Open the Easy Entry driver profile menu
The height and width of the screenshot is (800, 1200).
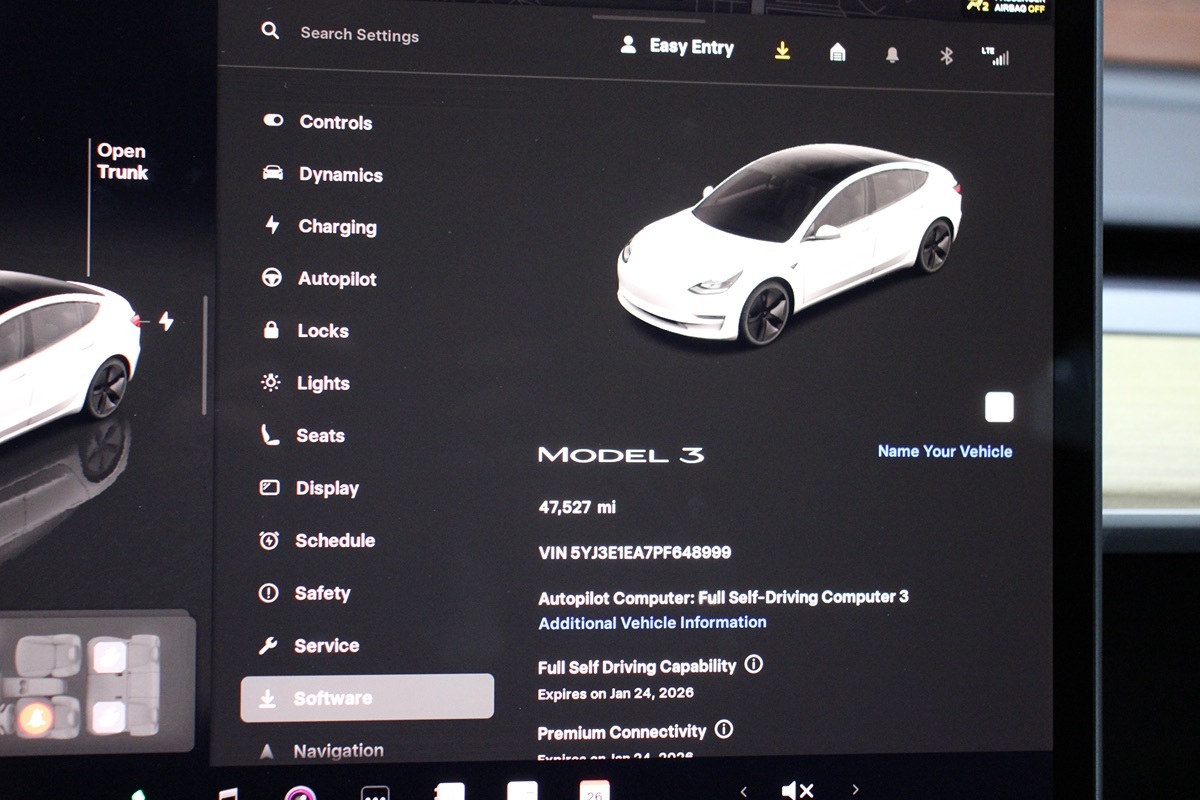tap(677, 47)
